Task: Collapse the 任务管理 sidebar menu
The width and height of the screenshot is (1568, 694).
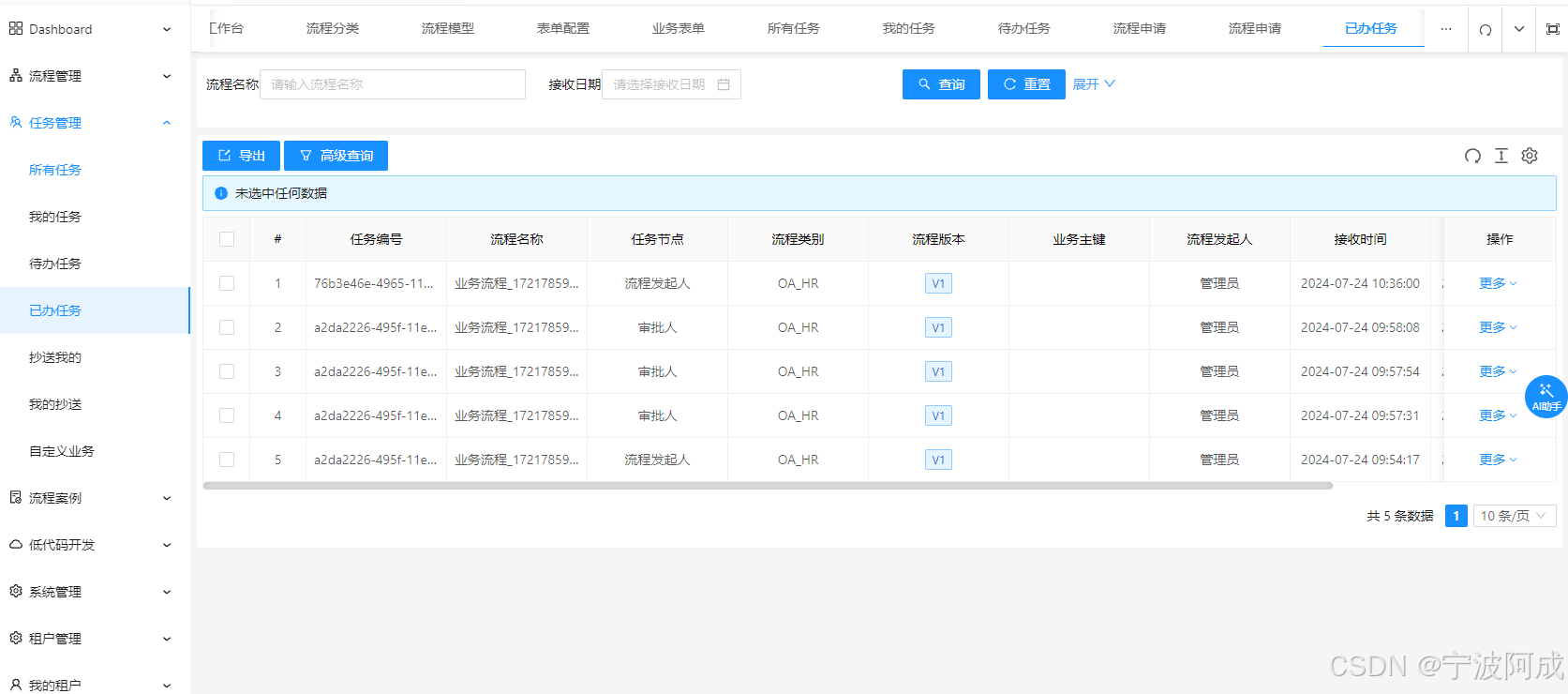Action: tap(167, 123)
